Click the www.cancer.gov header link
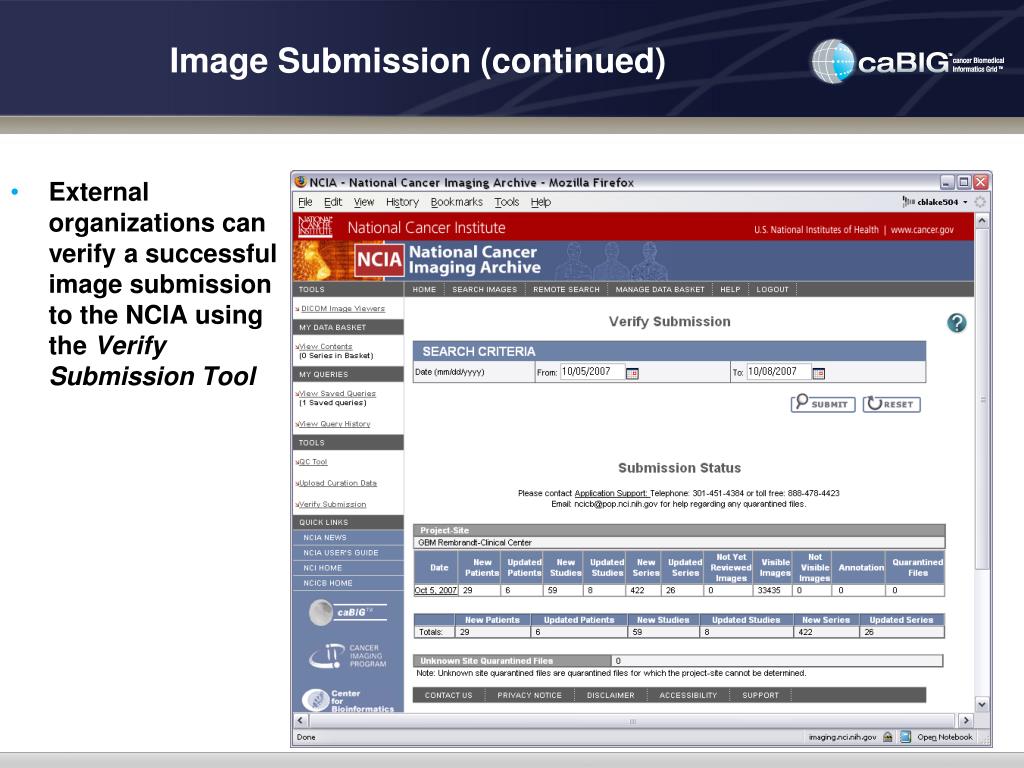This screenshot has width=1024, height=768. pos(922,230)
